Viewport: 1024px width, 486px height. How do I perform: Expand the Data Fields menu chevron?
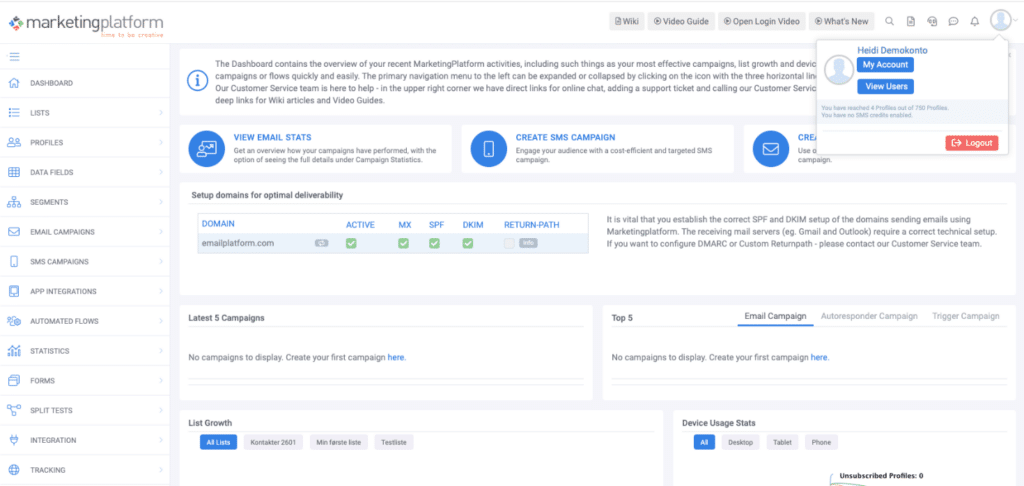click(x=161, y=172)
